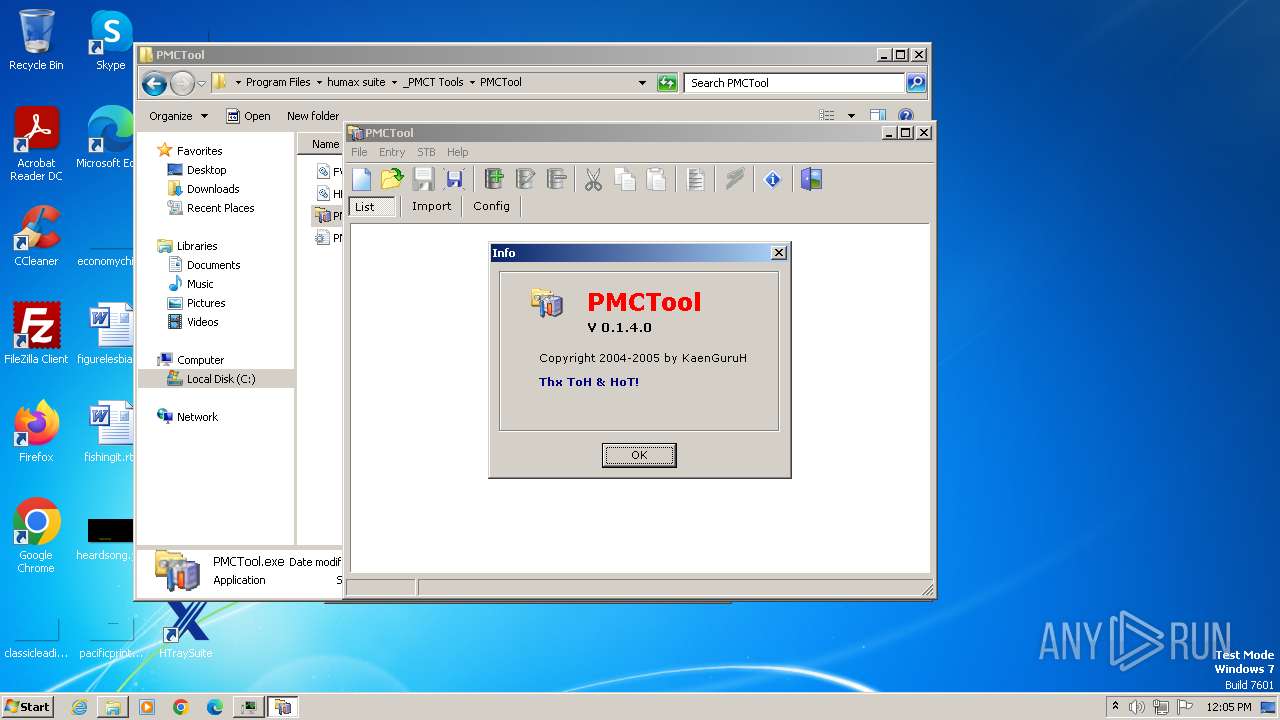
Task: Open Entry menu in PMCTool
Action: 392,152
